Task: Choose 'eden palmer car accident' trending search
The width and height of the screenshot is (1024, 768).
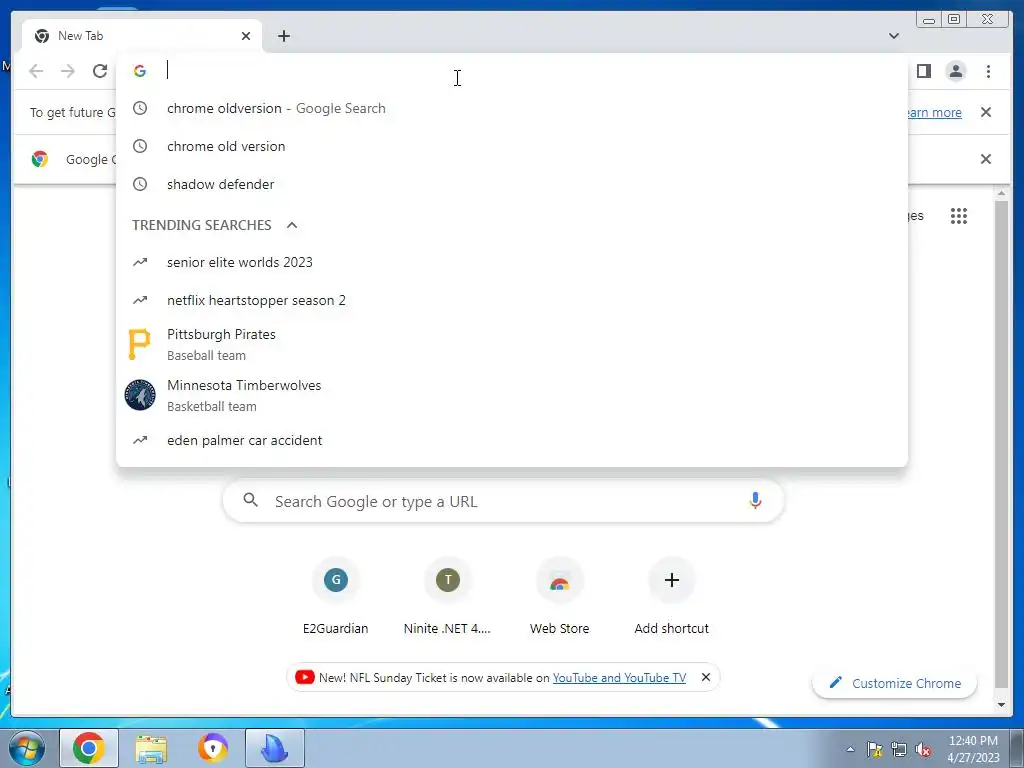Action: pyautogui.click(x=511, y=440)
